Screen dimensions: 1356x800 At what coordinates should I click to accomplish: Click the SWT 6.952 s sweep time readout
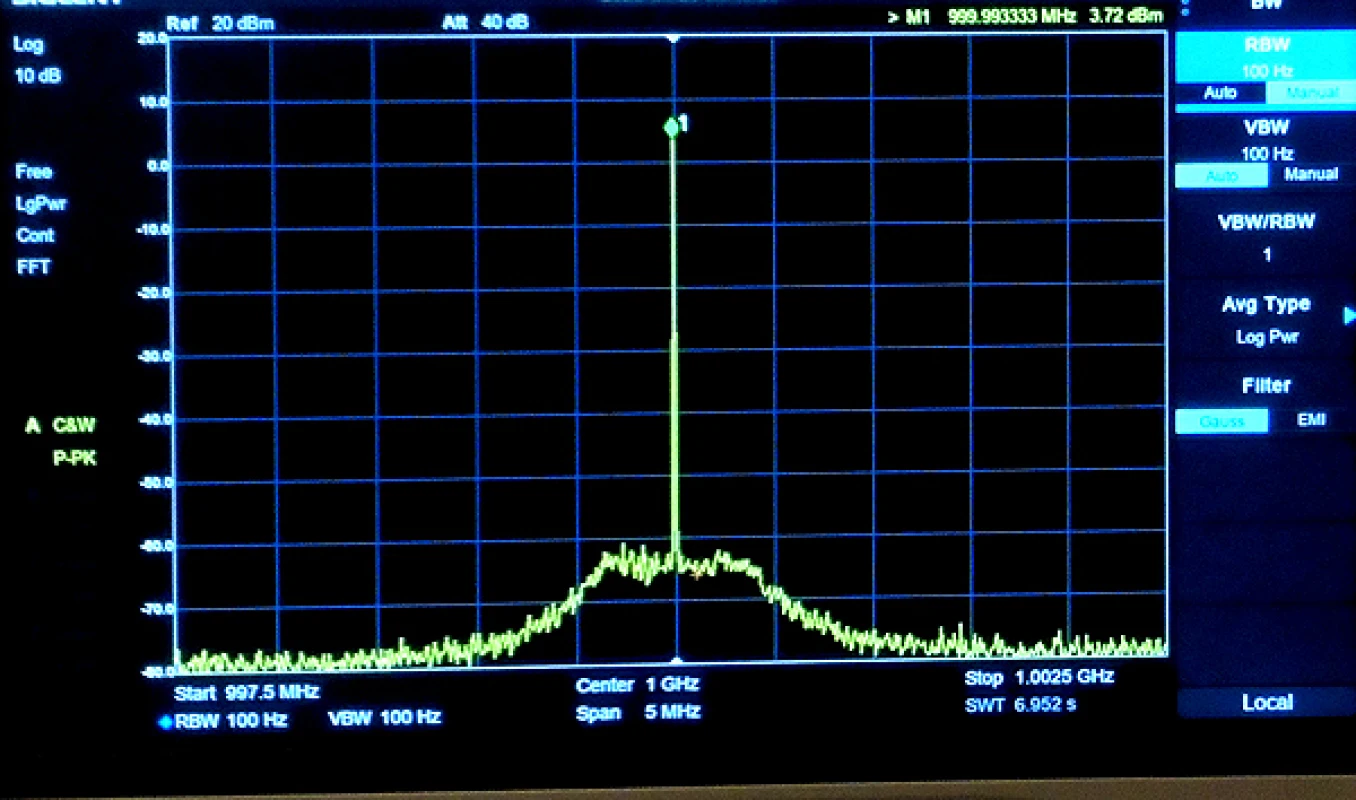click(x=1020, y=705)
